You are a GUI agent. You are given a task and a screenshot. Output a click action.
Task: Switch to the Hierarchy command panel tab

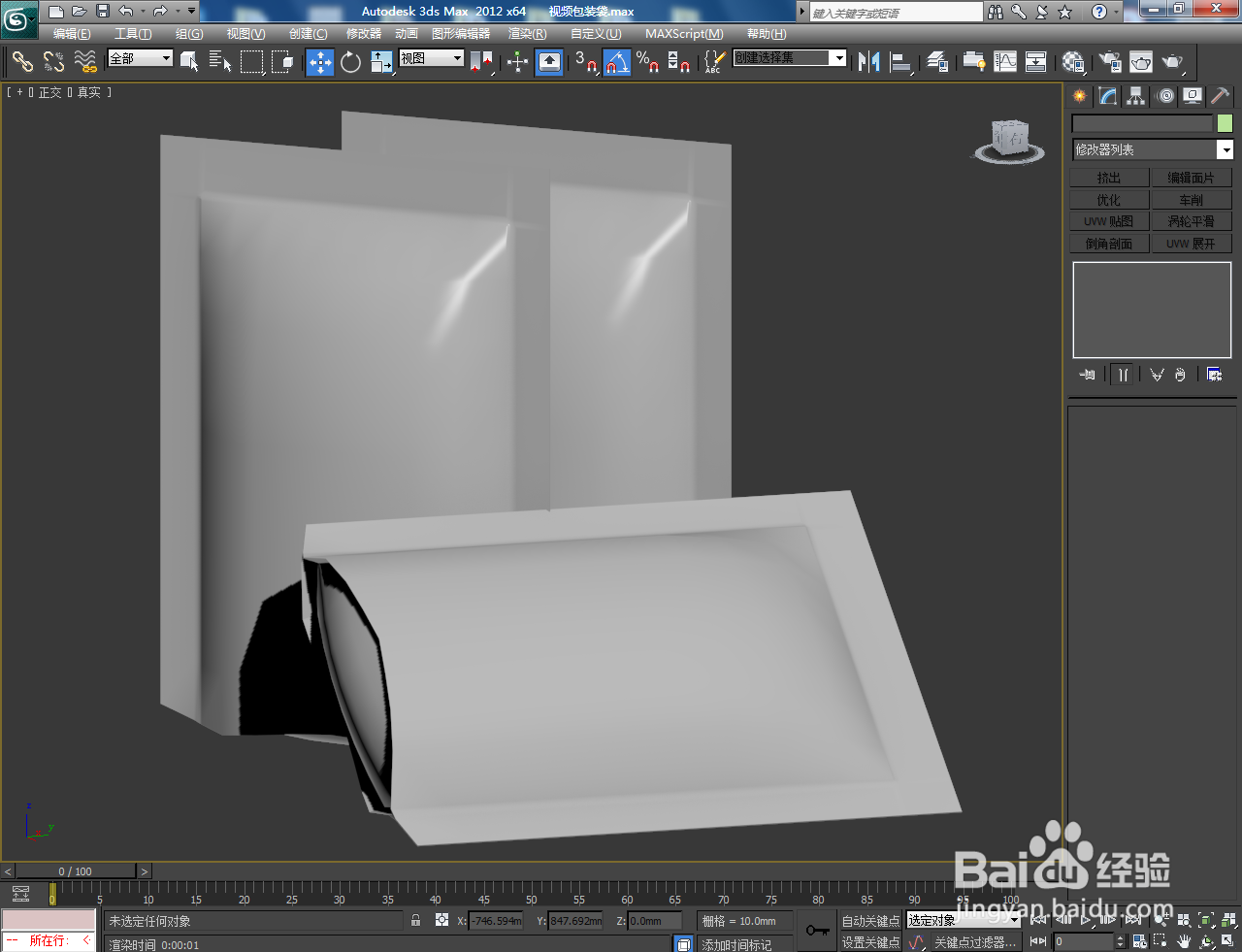1136,96
